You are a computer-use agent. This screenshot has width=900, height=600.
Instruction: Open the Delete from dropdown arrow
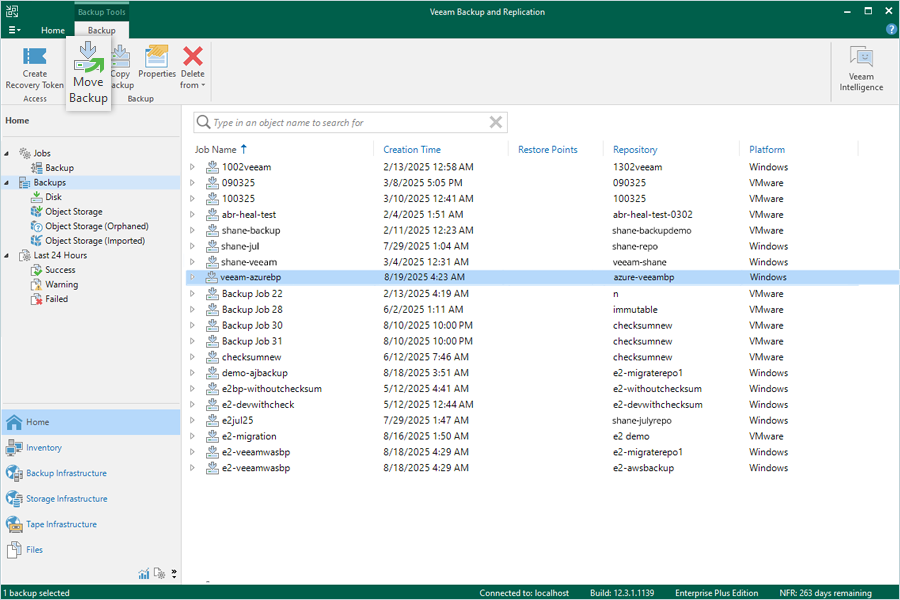click(203, 85)
